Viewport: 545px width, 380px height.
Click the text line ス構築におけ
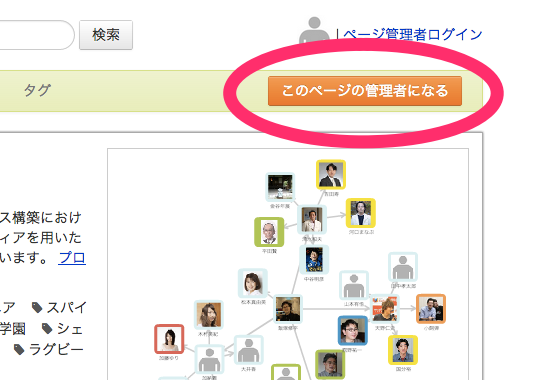pyautogui.click(x=41, y=218)
